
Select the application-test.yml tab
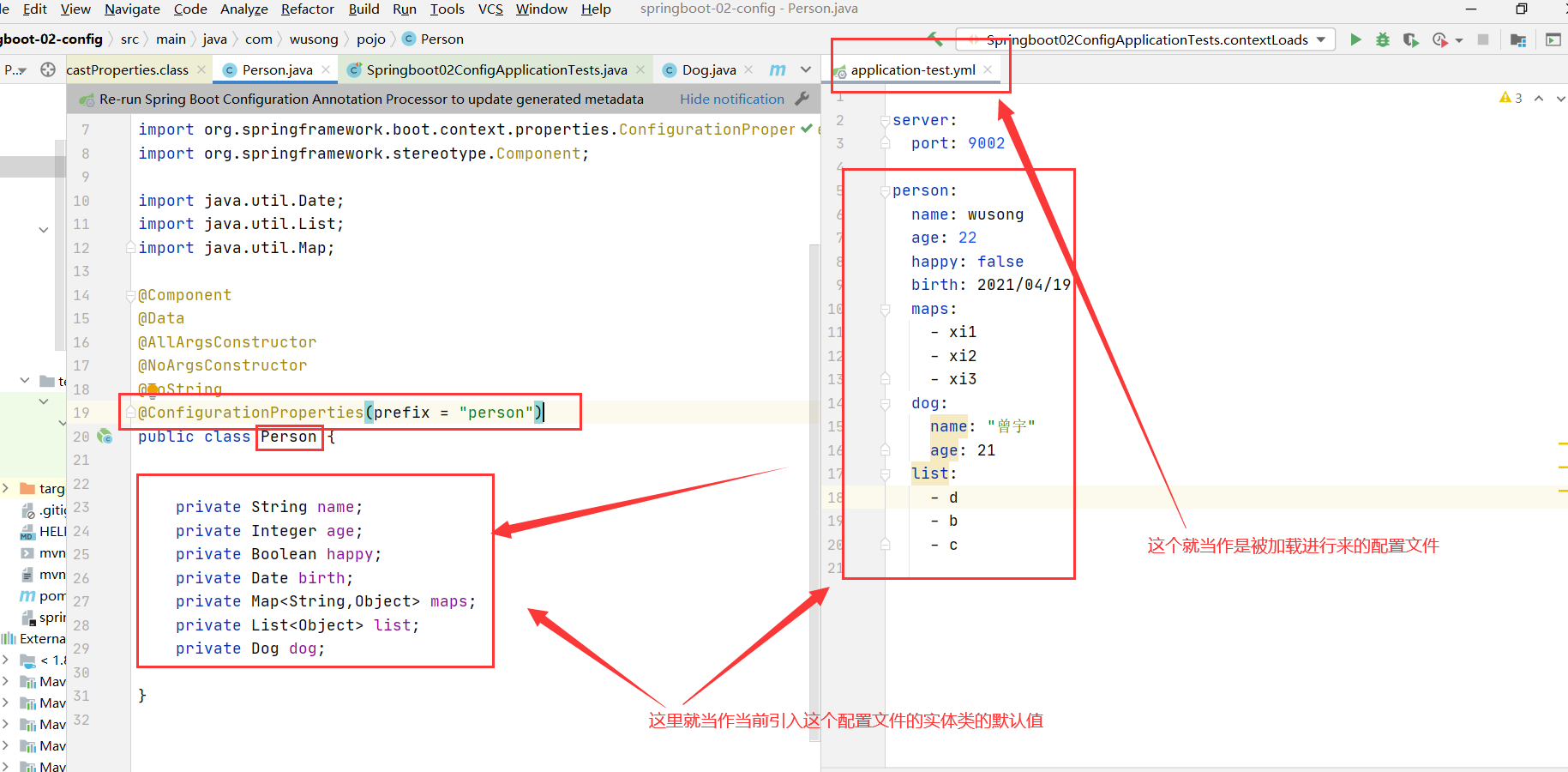[912, 69]
